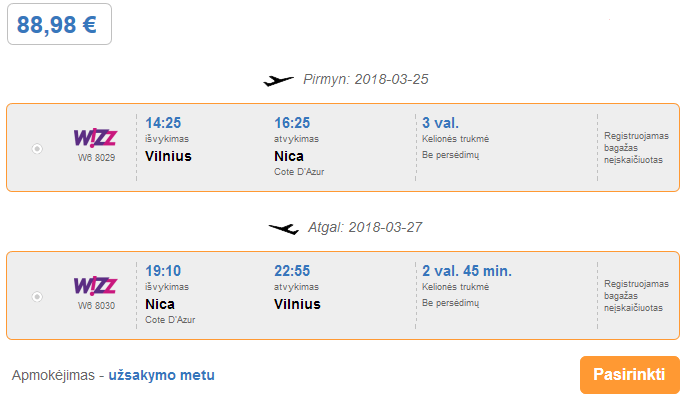Open the užsakymo metu payment link
688x397 pixels.
click(161, 375)
